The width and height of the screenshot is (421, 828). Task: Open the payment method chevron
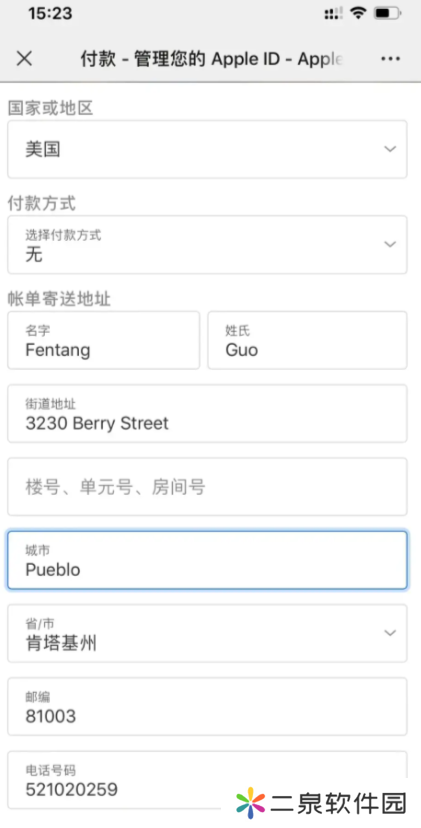[x=390, y=244]
